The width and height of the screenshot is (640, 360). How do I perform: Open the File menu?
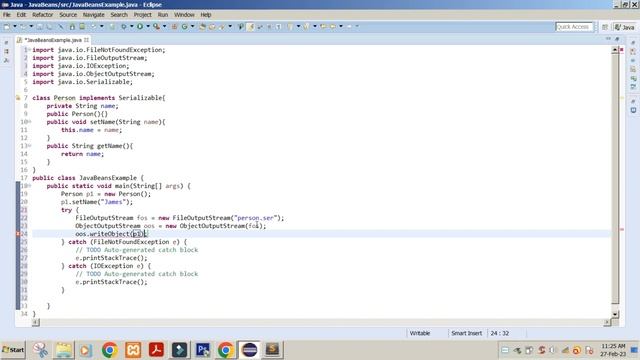(7, 15)
